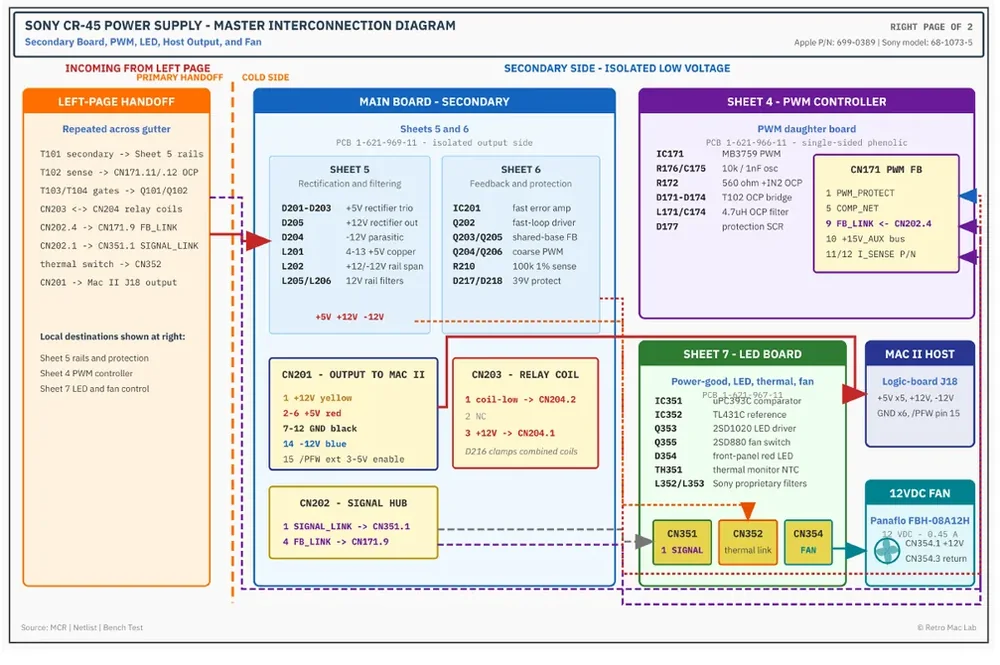Click 'Rectification and filtering' under SHEET 5
The height and width of the screenshot is (665, 1000).
point(349,184)
